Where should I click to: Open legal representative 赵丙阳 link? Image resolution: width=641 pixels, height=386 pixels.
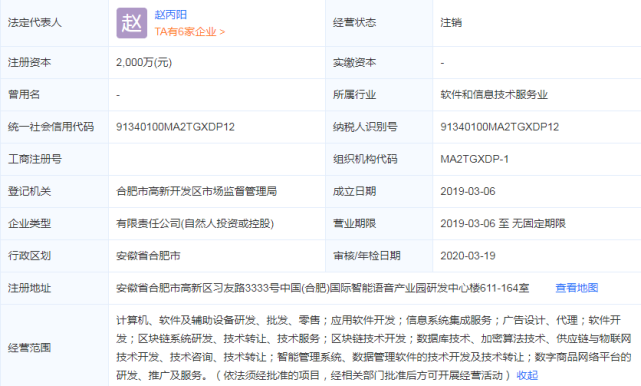170,15
